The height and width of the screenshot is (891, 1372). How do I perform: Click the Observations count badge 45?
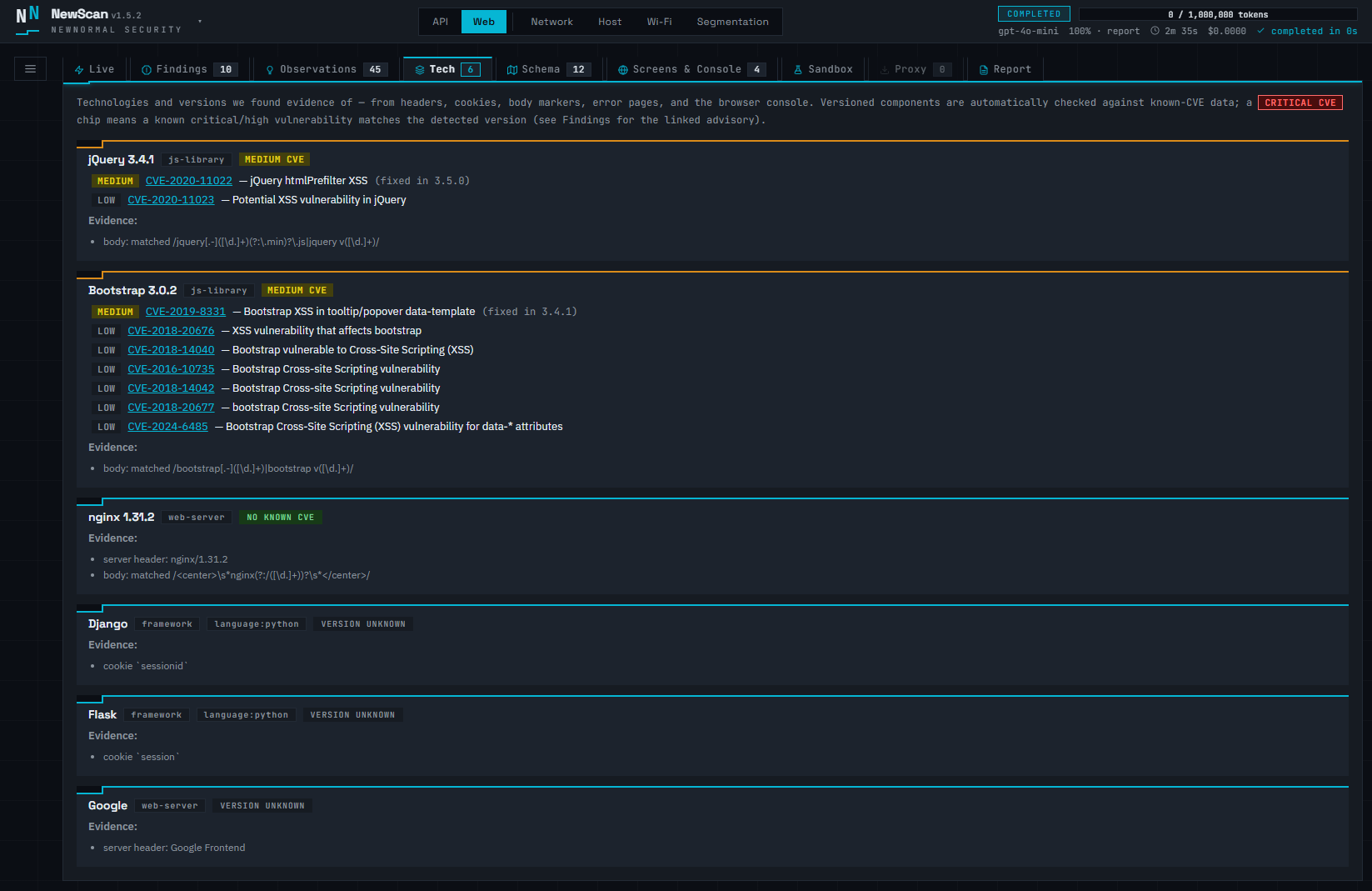point(376,70)
